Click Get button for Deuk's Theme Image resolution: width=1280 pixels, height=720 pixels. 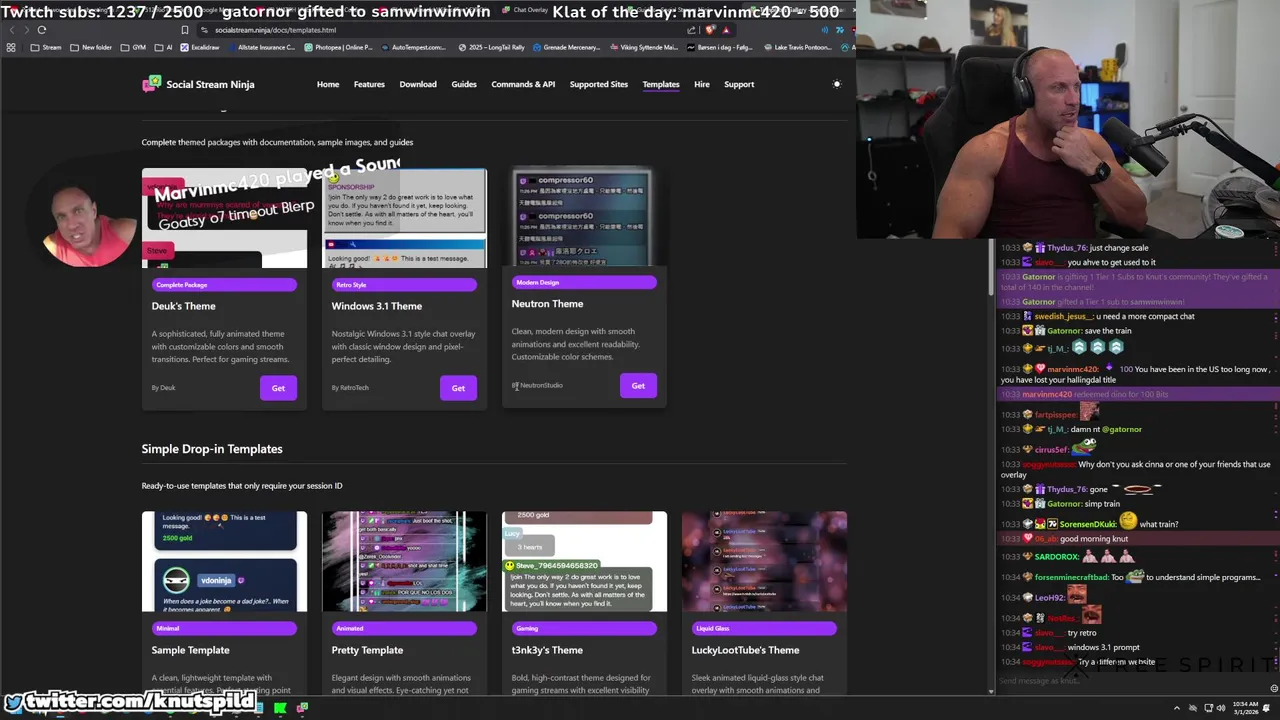coord(278,388)
